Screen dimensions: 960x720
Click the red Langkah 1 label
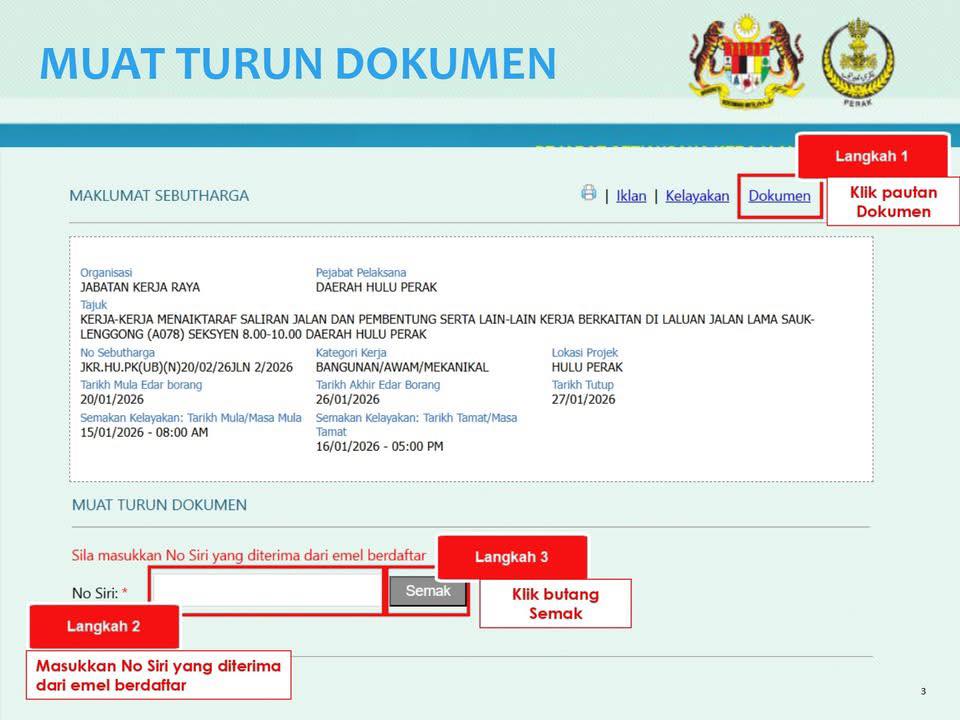pyautogui.click(x=871, y=156)
